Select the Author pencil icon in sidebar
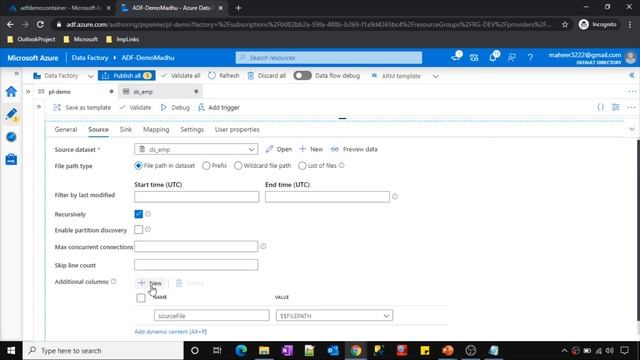The image size is (640, 360). tap(11, 114)
